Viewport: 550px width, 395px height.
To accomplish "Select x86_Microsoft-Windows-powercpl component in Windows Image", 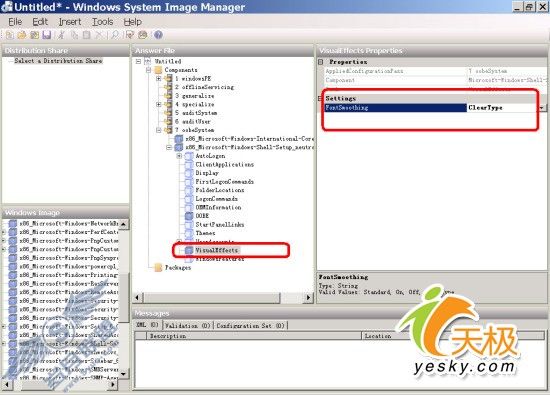I will pyautogui.click(x=68, y=266).
